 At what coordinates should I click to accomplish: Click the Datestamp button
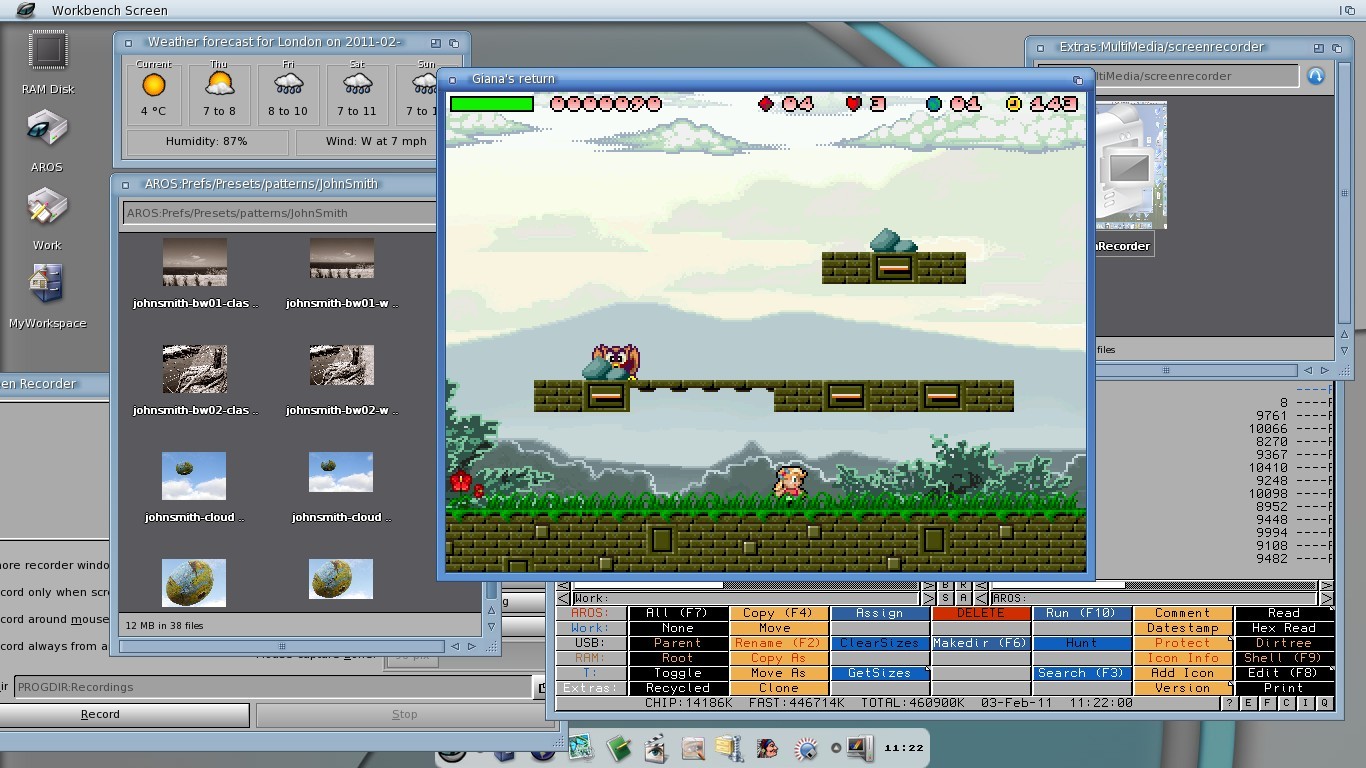[x=1183, y=628]
